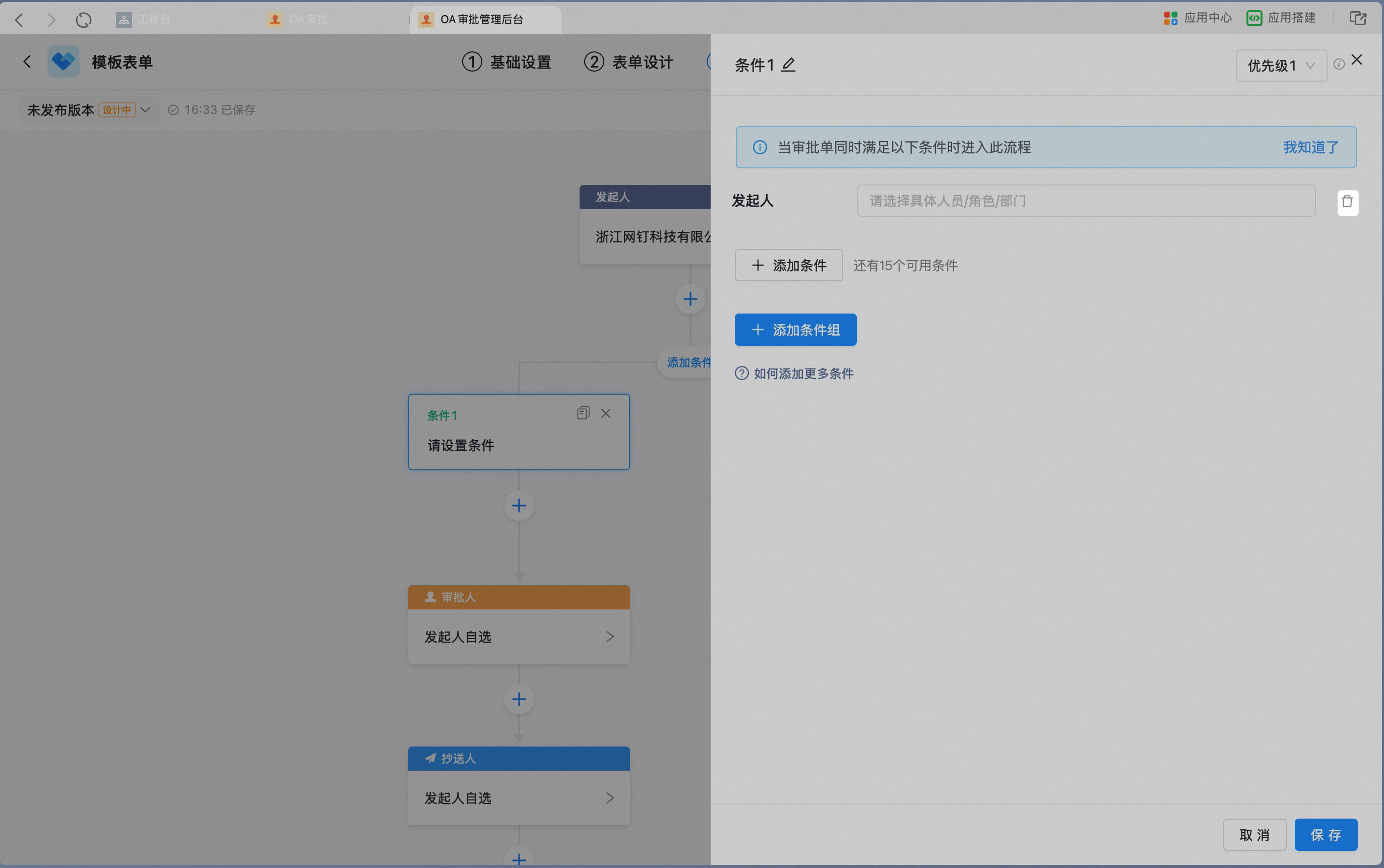Close the 条件1 settings panel
The width and height of the screenshot is (1384, 868).
[1357, 59]
